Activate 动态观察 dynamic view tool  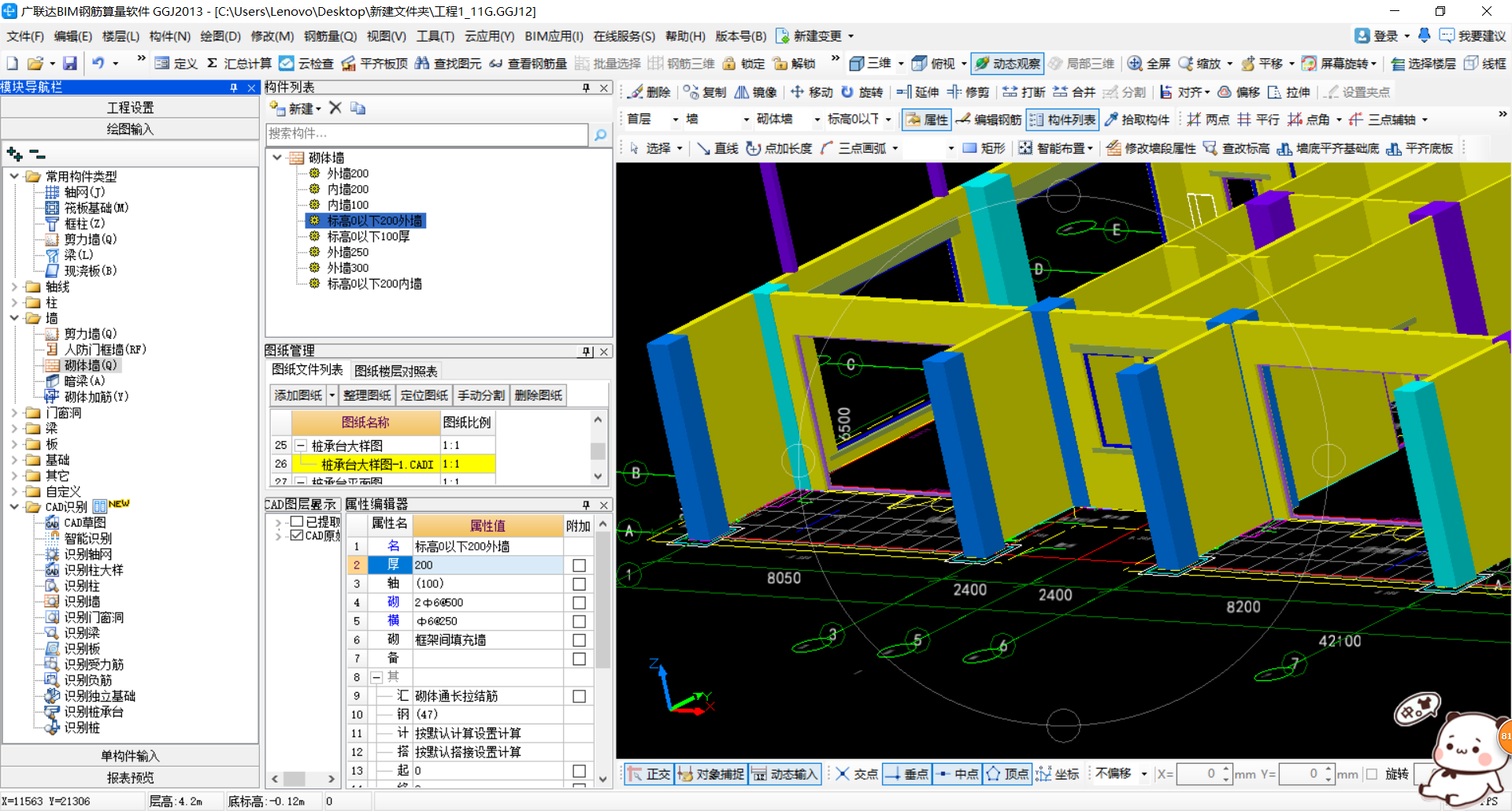[1008, 63]
